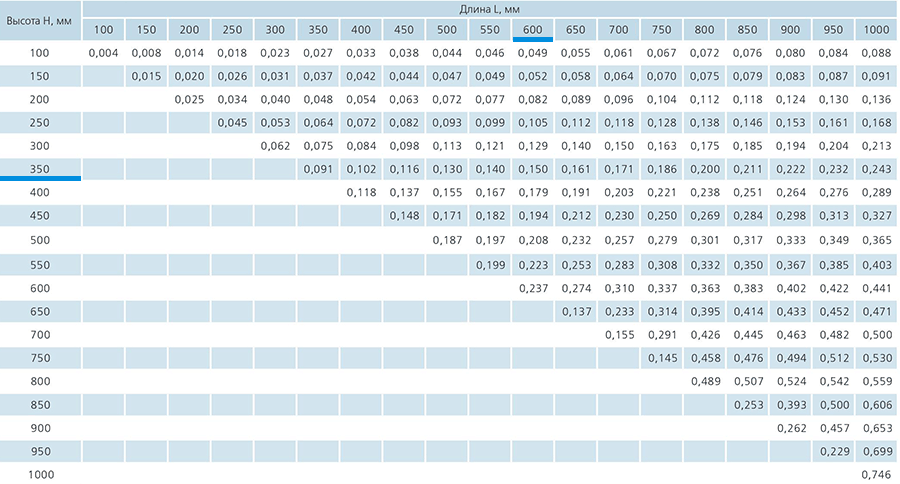900x484 pixels.
Task: Select height row header 100
Action: point(40,53)
